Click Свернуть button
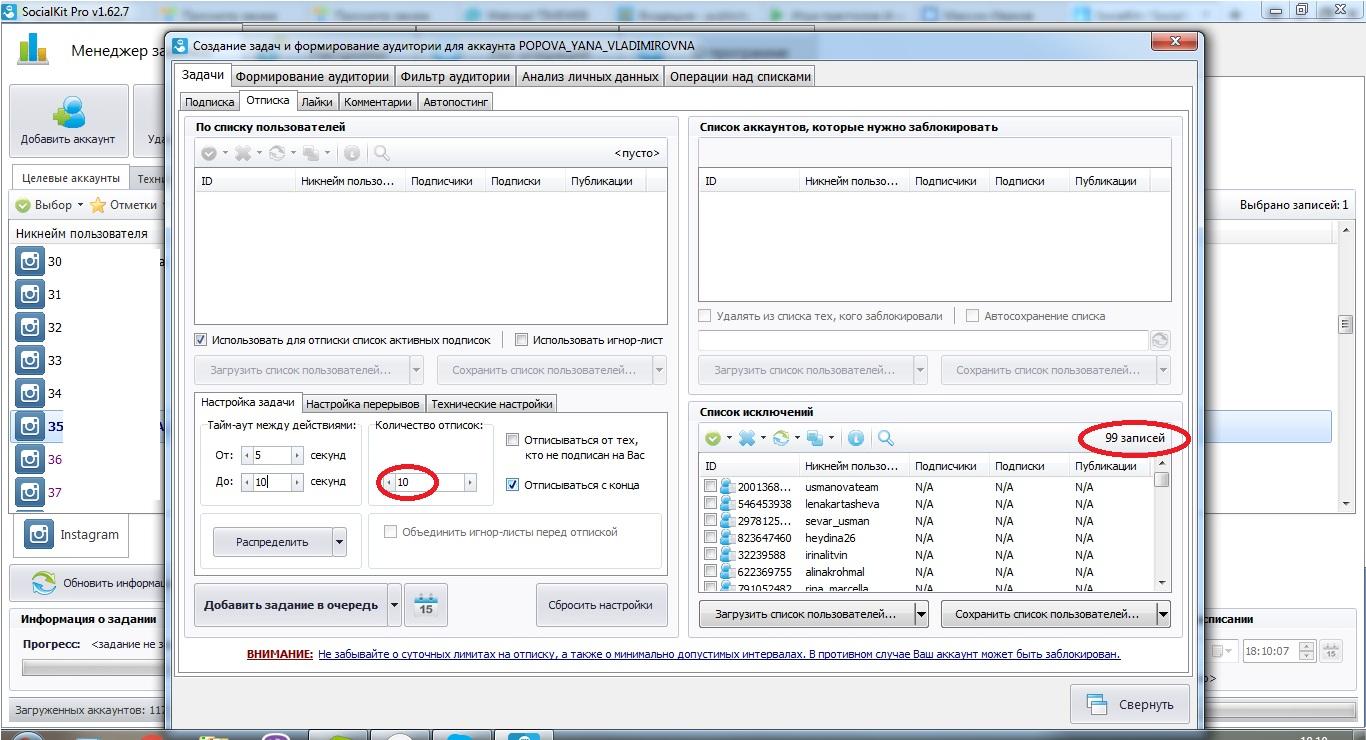Viewport: 1366px width, 740px height. (x=1129, y=704)
